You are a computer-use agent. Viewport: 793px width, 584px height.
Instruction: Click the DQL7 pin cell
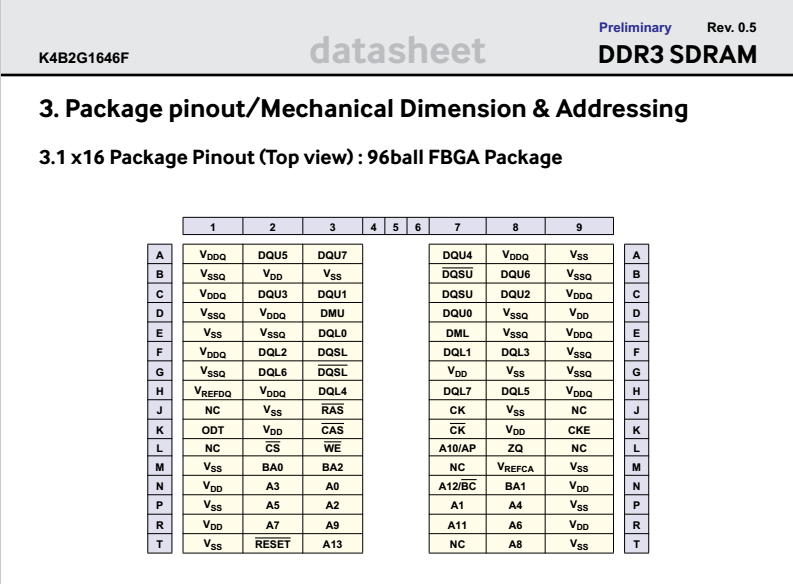[x=457, y=390]
